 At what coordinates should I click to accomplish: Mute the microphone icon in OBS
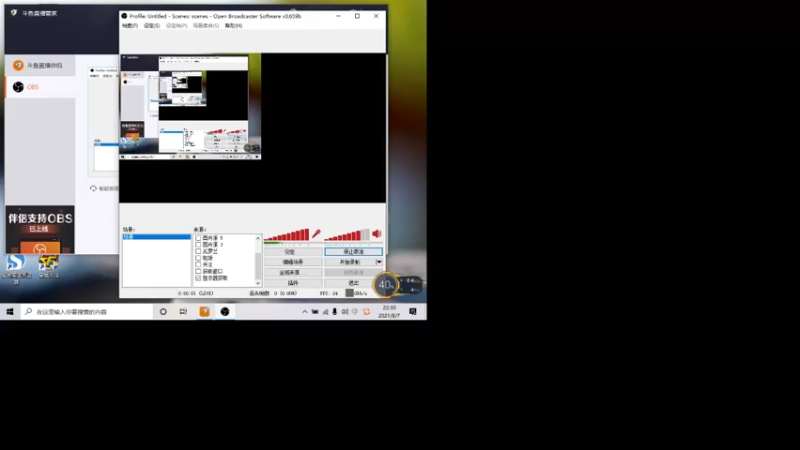coord(316,234)
